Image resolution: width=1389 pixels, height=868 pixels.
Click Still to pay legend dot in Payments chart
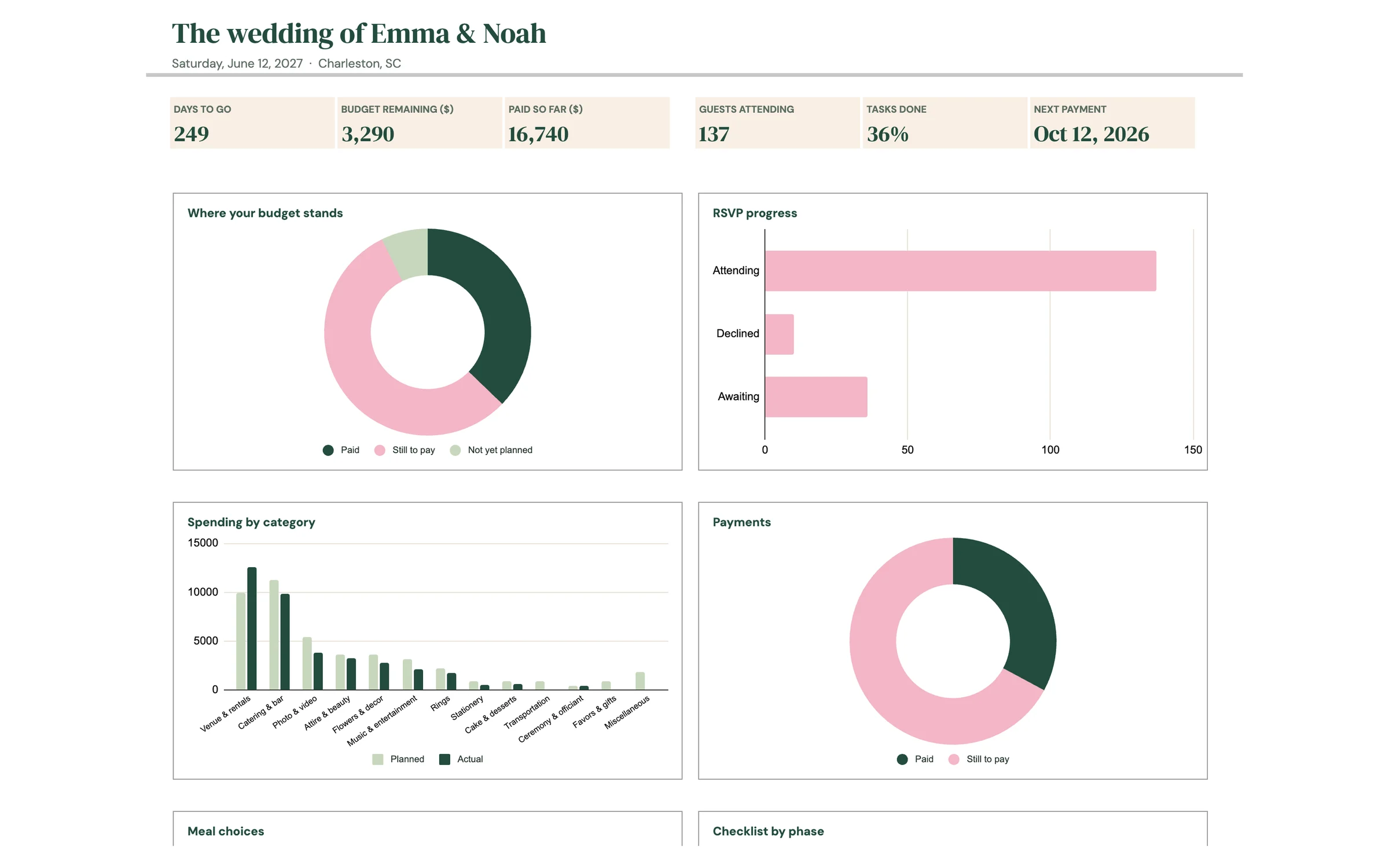tap(954, 759)
